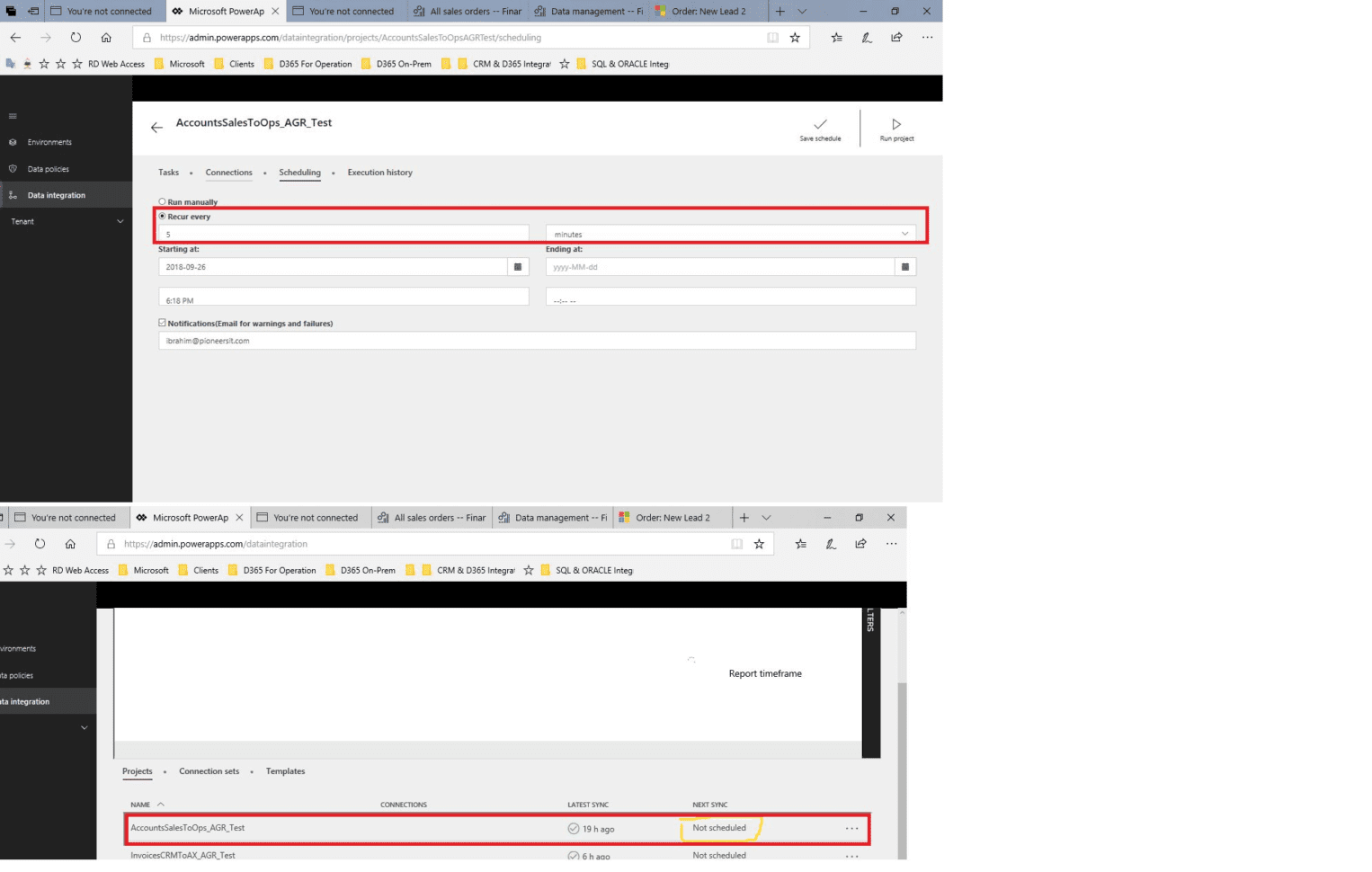Click the share icon in the upper browser window

(x=896, y=38)
